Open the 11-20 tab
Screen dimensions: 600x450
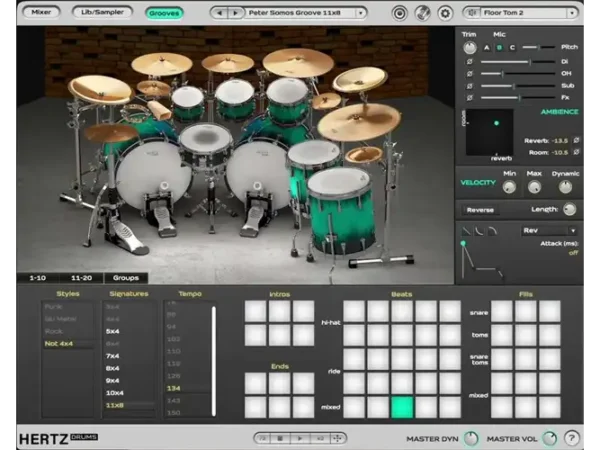tap(82, 278)
